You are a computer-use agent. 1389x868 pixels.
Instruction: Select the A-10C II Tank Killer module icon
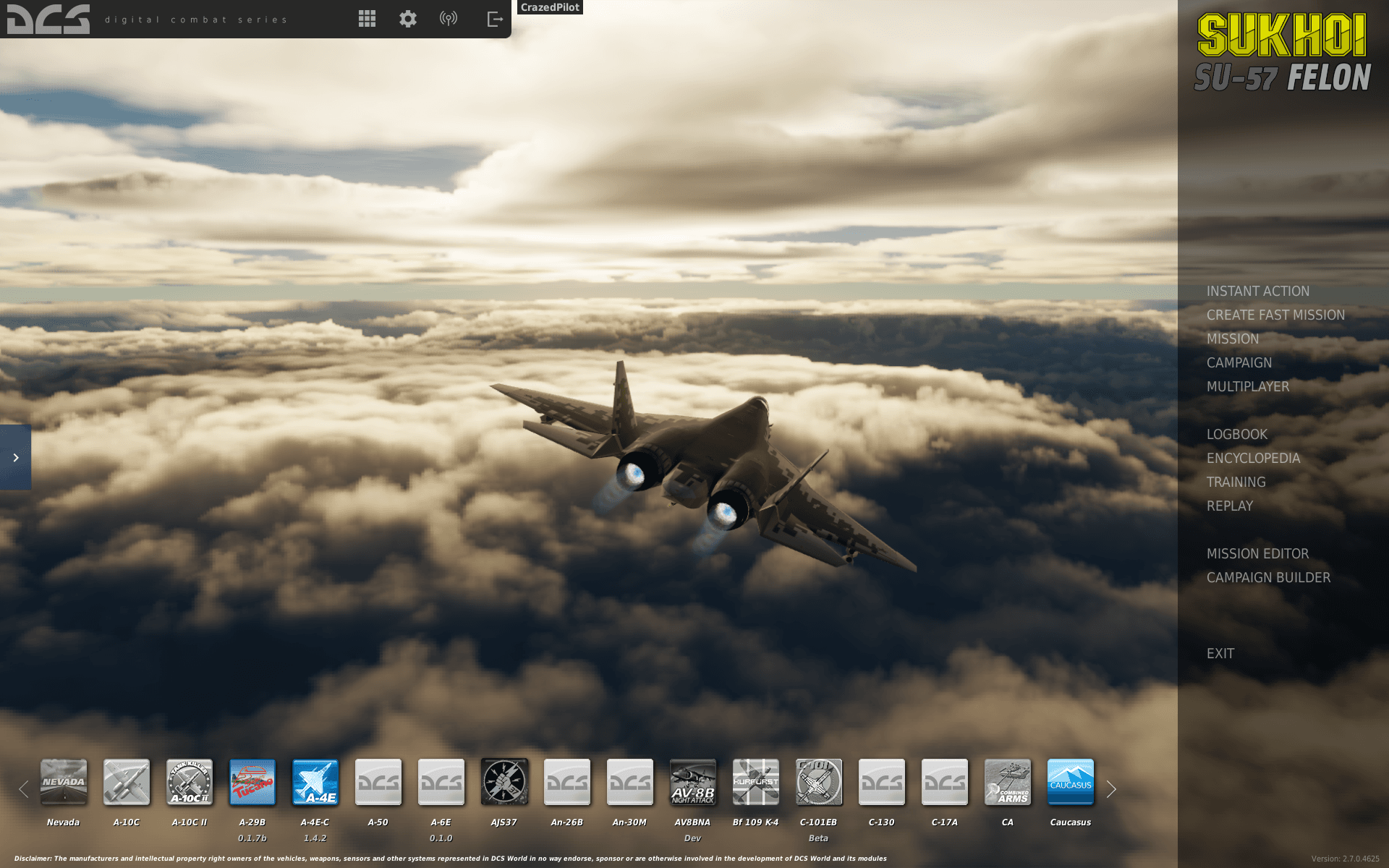click(x=189, y=782)
